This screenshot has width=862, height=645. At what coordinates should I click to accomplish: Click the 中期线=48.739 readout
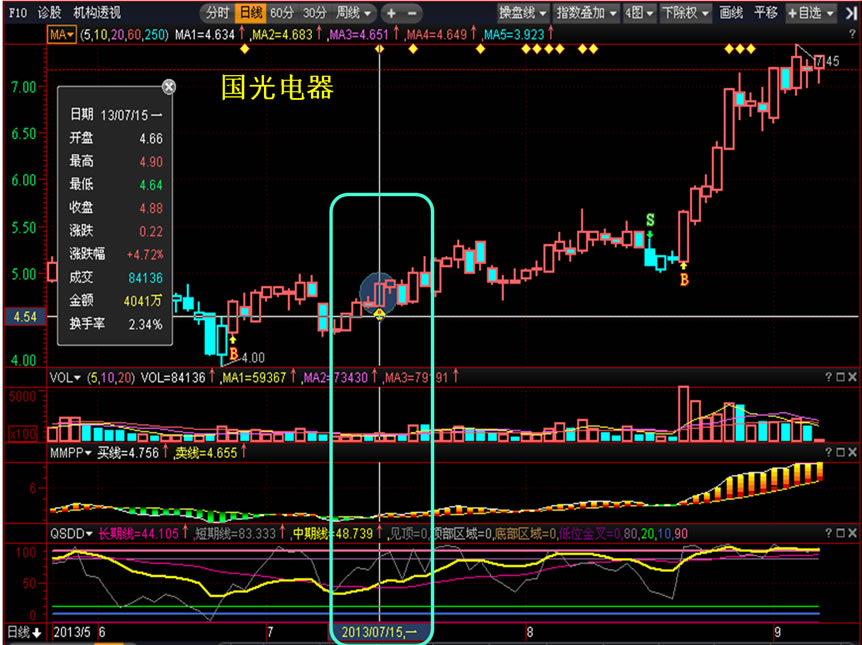pyautogui.click(x=333, y=533)
